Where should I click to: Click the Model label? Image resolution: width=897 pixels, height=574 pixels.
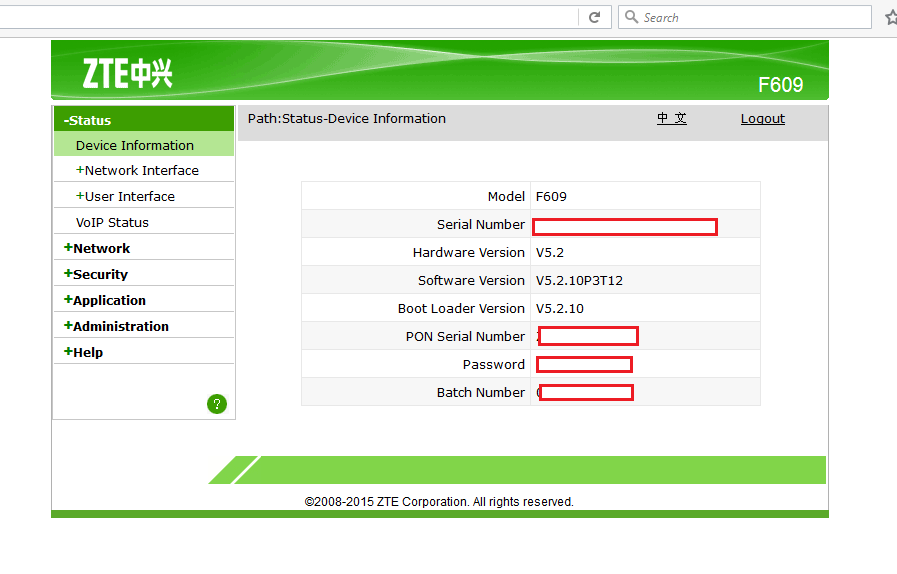pyautogui.click(x=506, y=196)
